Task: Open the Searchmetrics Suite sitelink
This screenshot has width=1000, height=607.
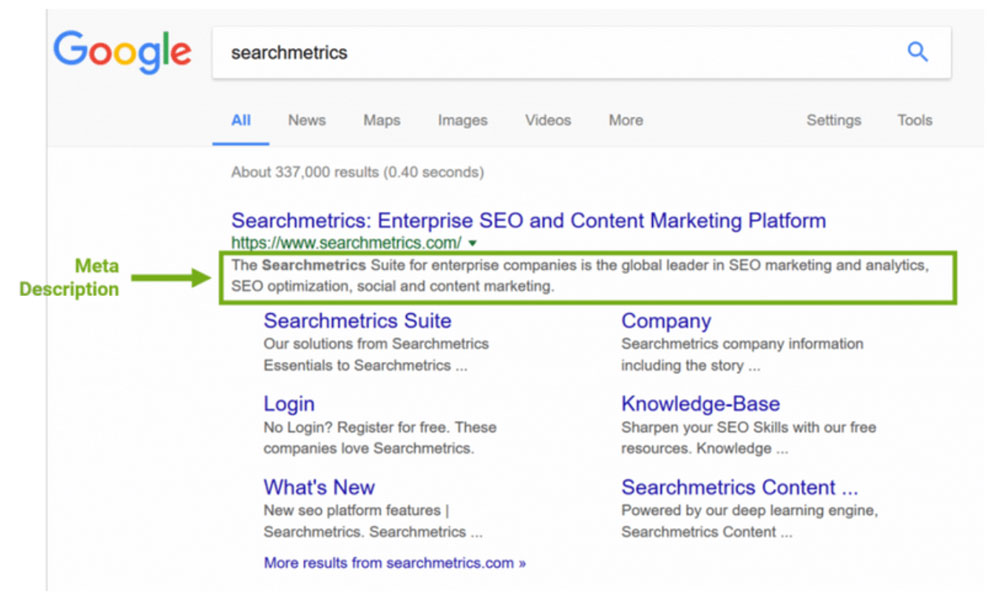Action: pyautogui.click(x=357, y=321)
